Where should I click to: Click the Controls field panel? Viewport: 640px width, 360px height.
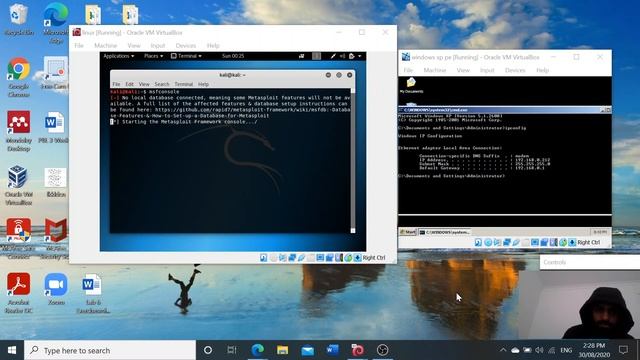590,262
